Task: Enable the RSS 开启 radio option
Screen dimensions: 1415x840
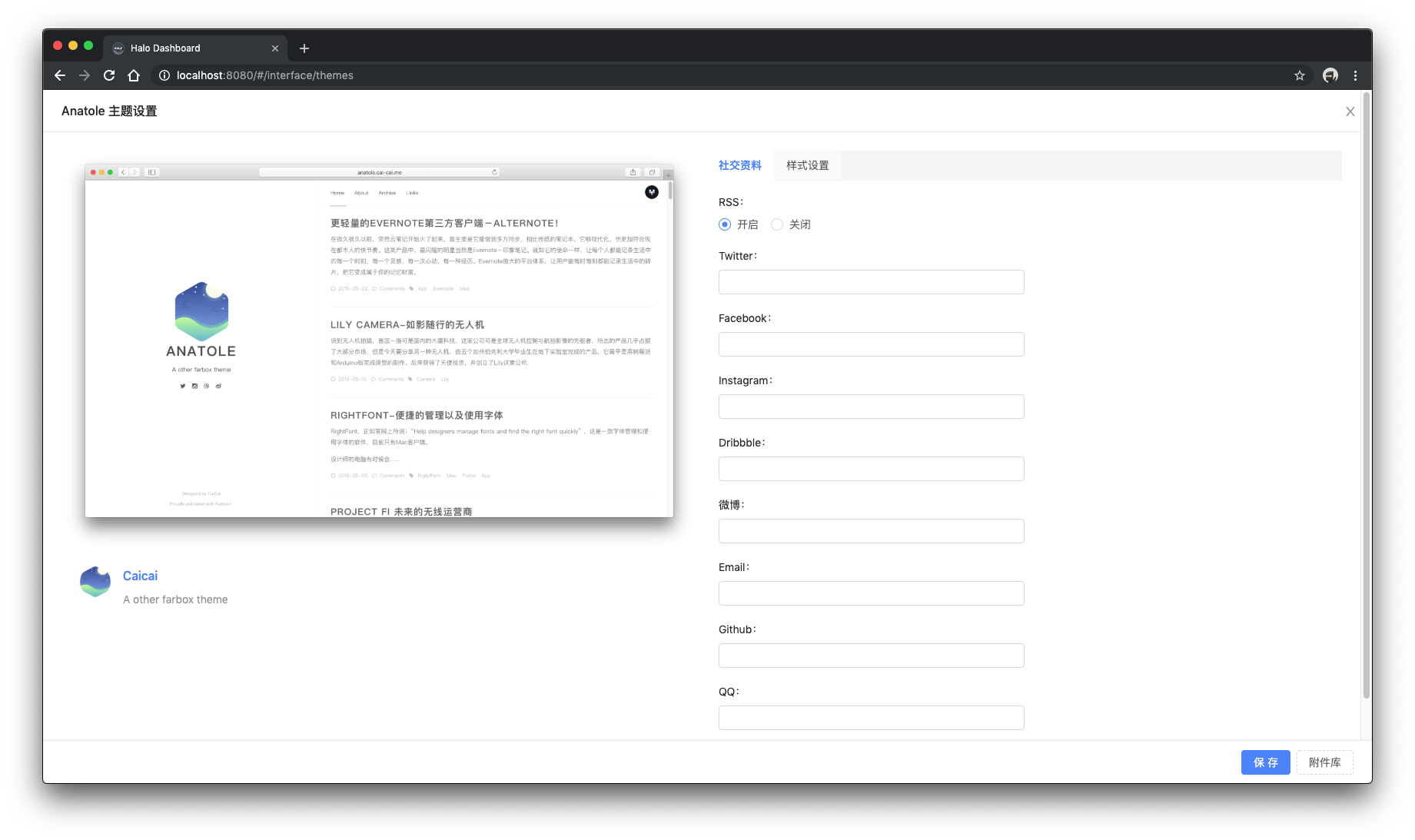Action: coord(724,224)
